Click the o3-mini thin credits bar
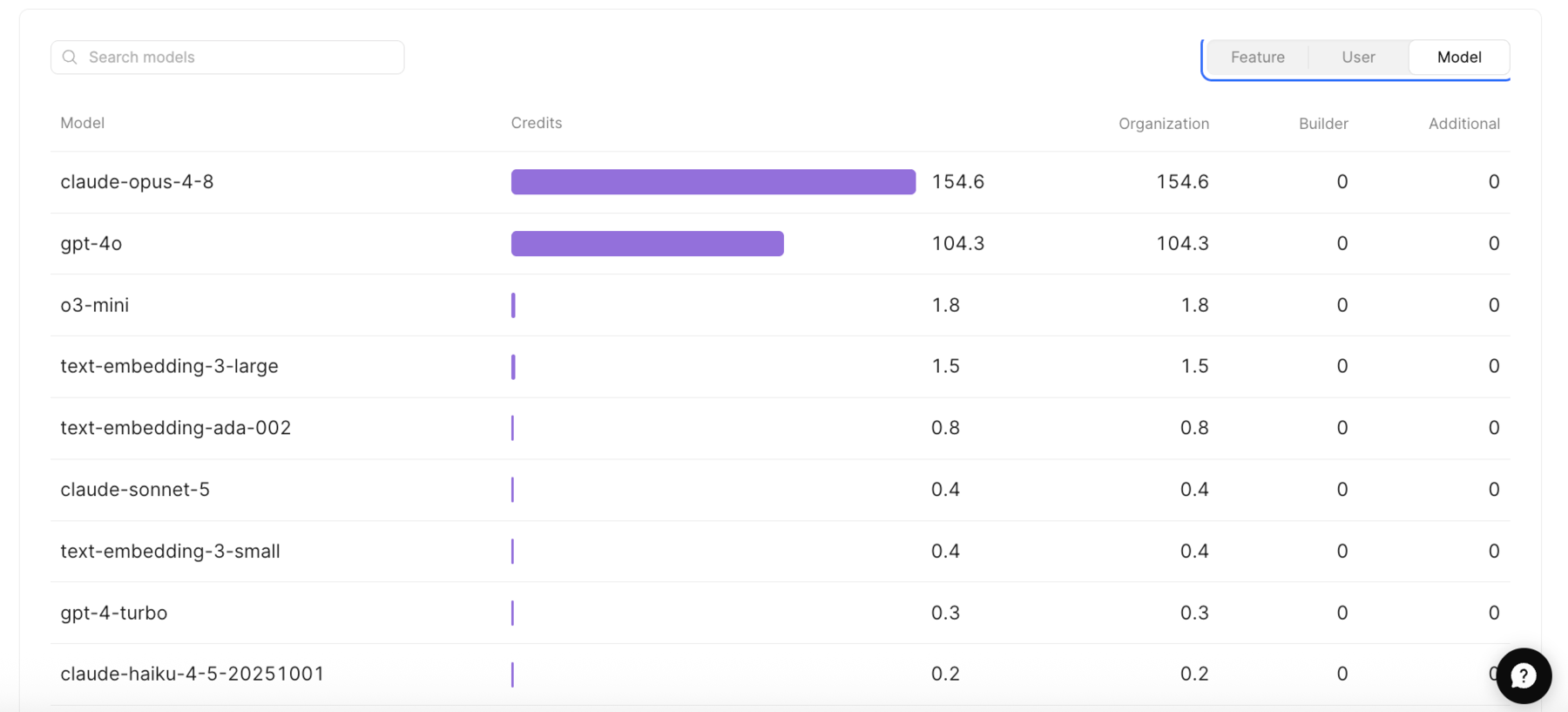Screen dimensions: 1568x712 514,305
